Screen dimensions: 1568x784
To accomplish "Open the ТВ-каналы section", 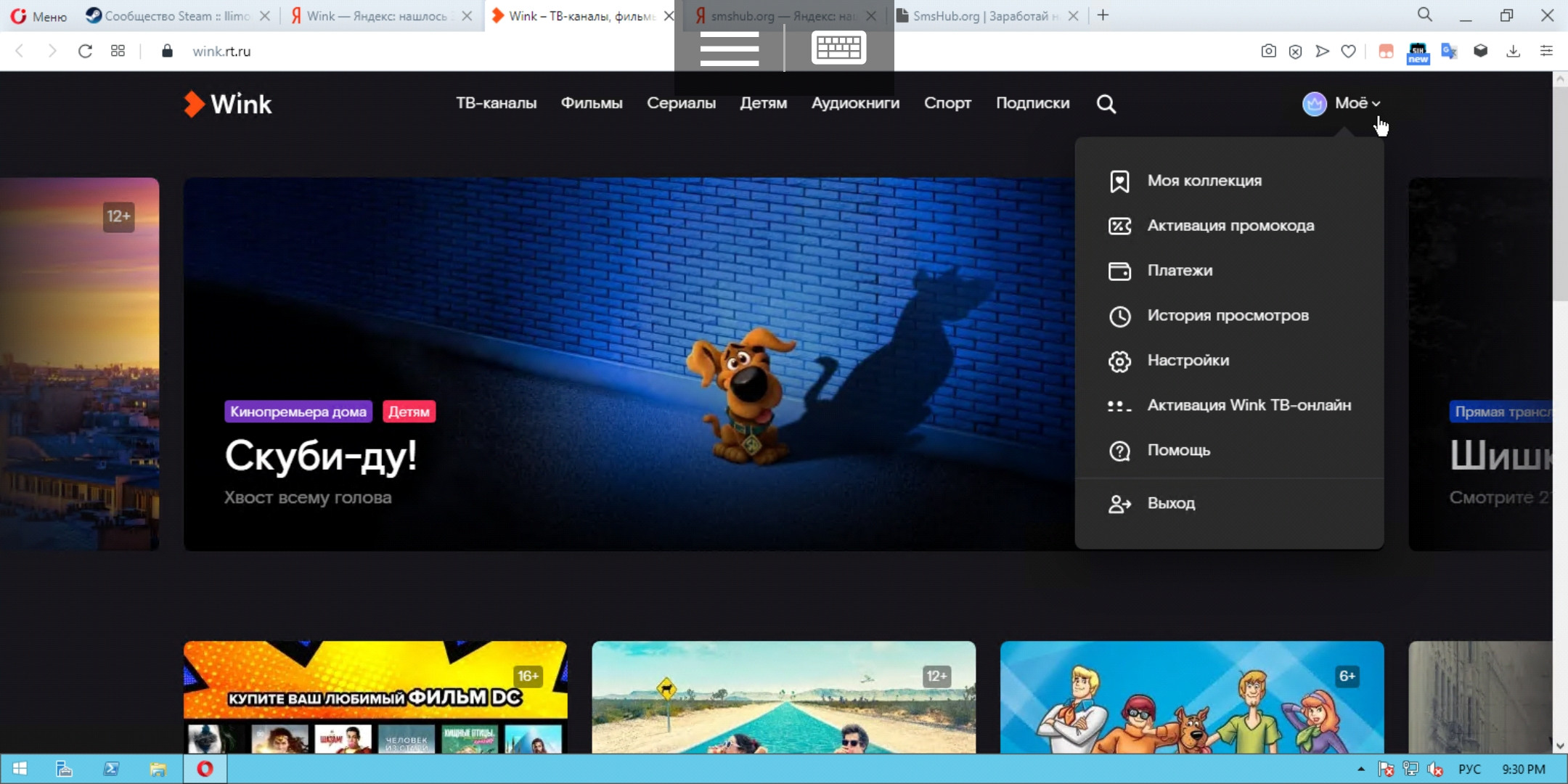I will pos(496,103).
